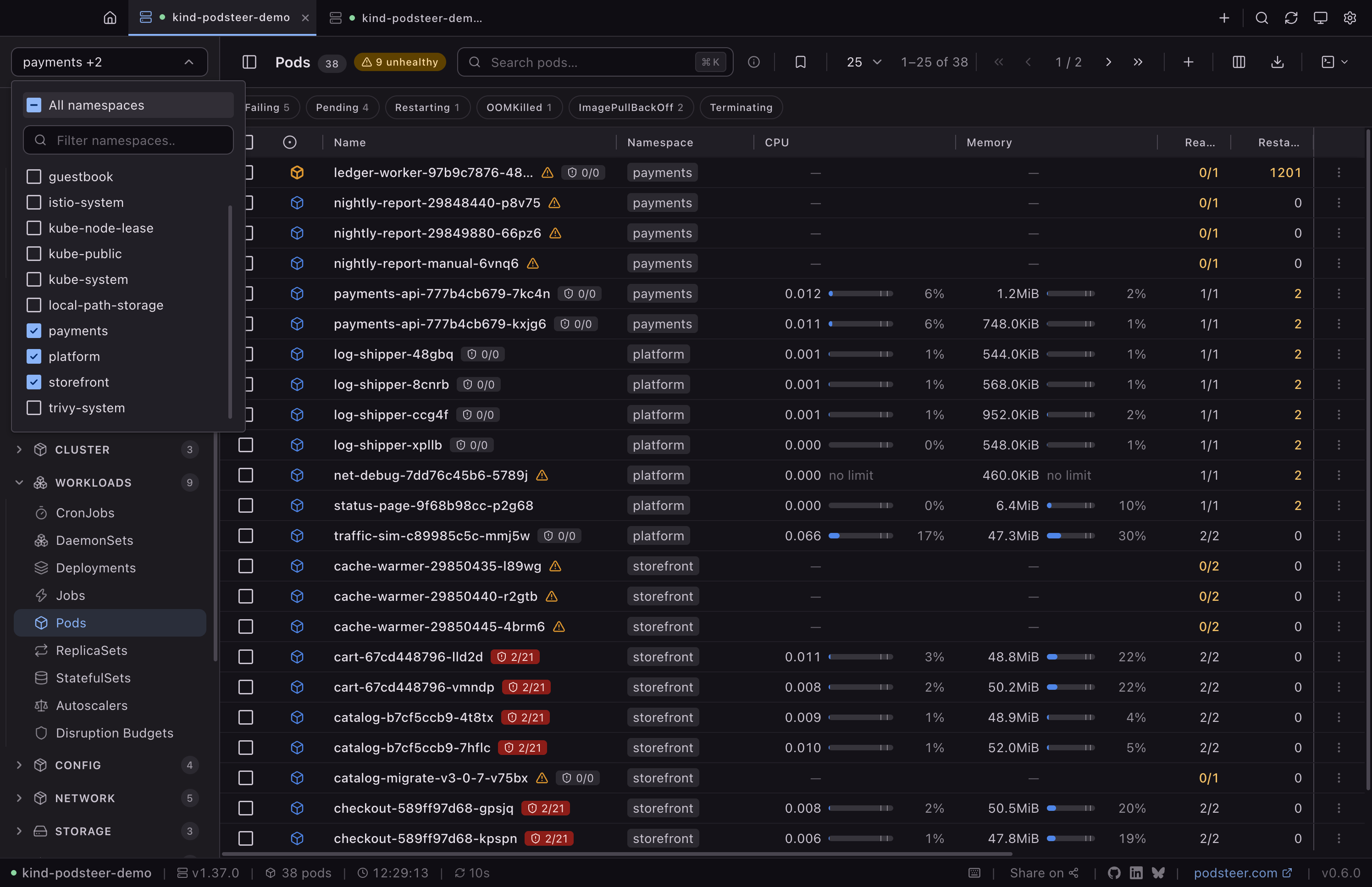This screenshot has width=1372, height=887.
Task: Open settings gear icon
Action: pos(1350,18)
